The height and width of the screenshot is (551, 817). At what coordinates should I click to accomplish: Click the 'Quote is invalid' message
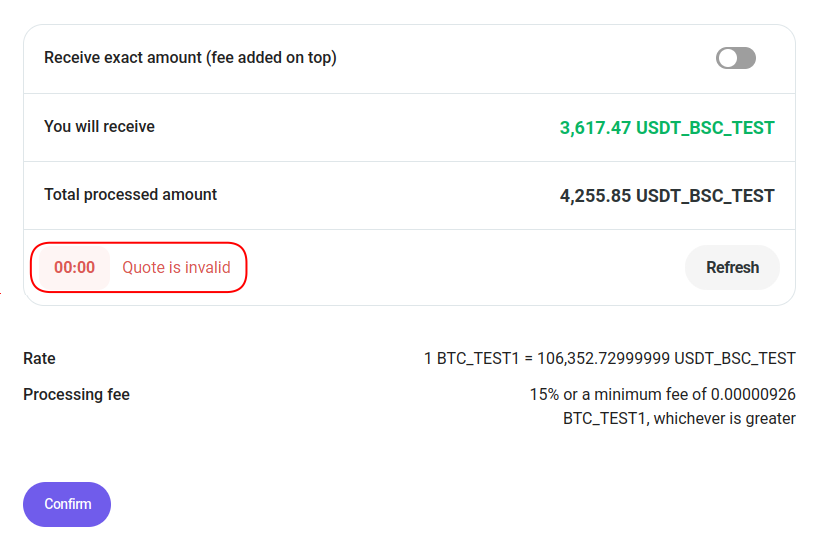(176, 267)
